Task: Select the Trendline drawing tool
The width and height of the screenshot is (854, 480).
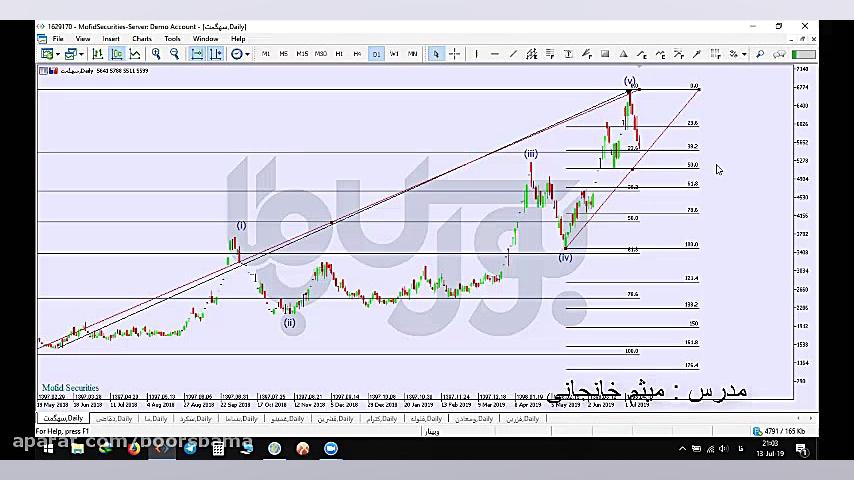Action: 513,54
